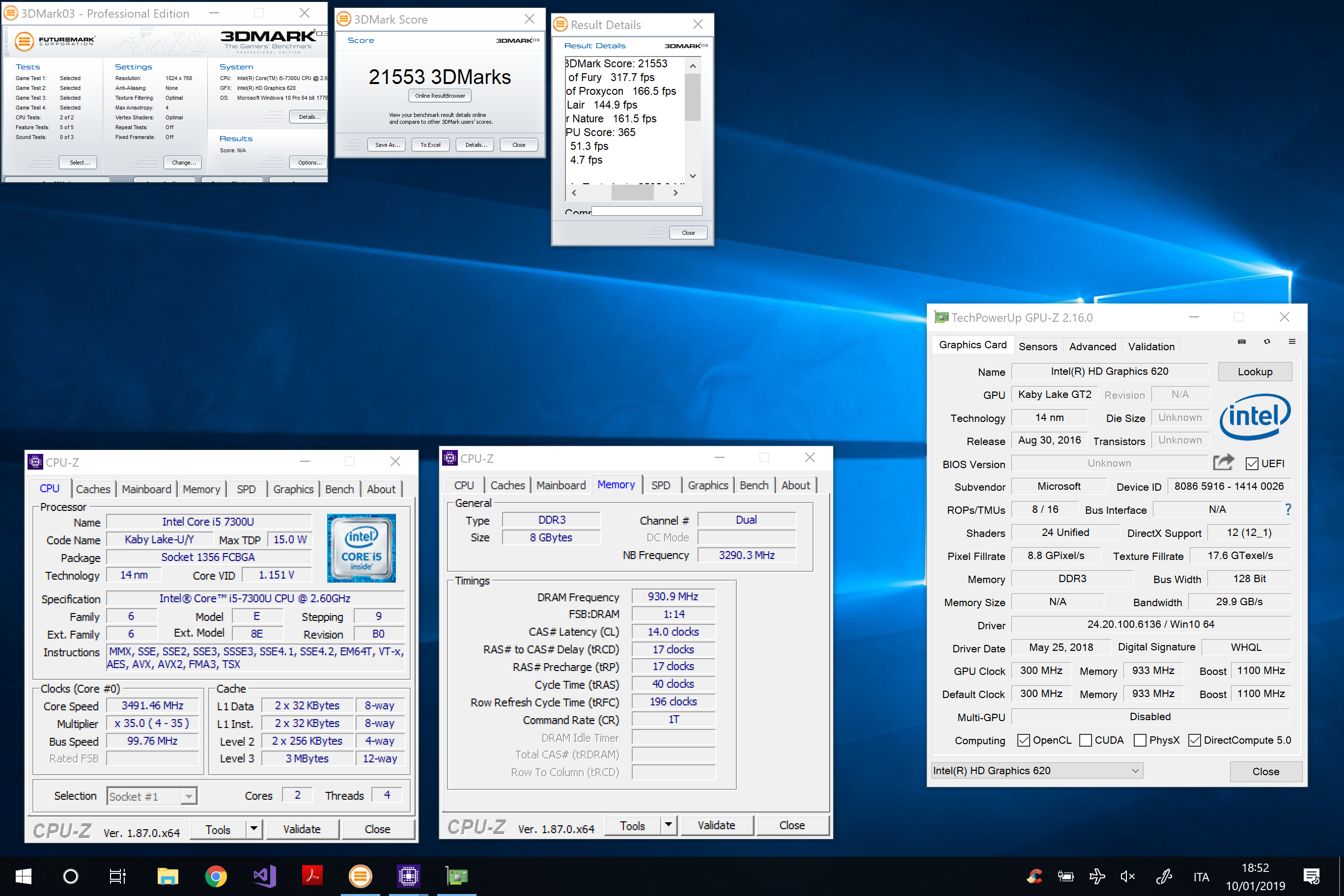Toggle the OpenCL checkbox
The height and width of the screenshot is (896, 1344).
tap(1023, 740)
